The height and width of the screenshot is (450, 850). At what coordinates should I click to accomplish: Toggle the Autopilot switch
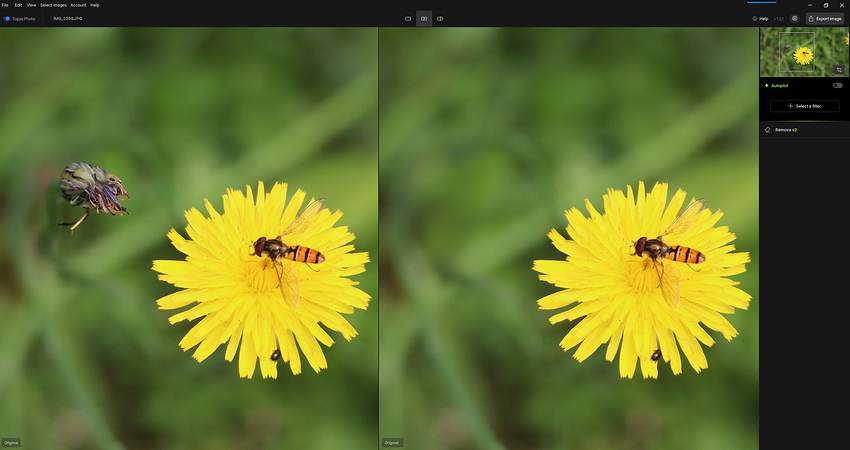pos(838,86)
